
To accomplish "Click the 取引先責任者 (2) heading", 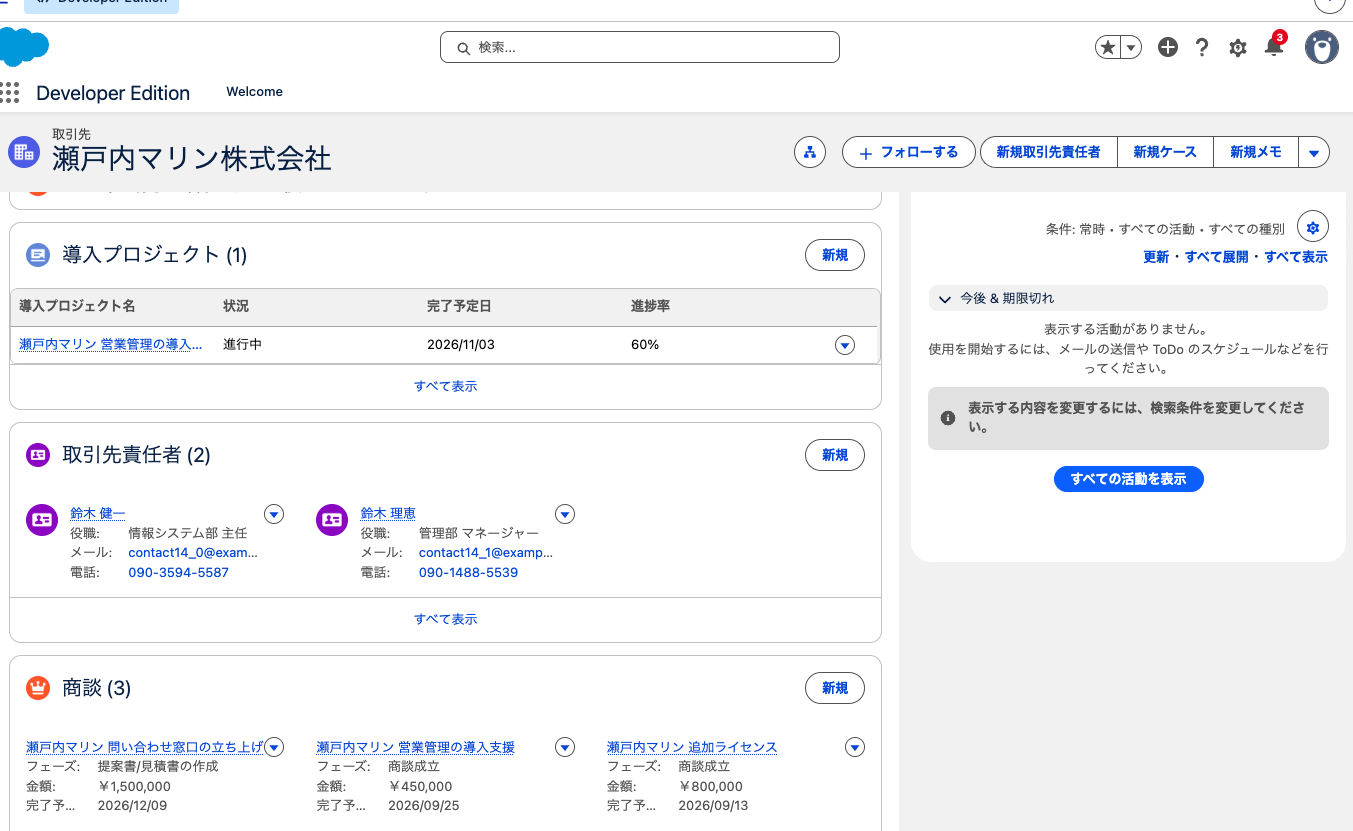I will point(137,455).
